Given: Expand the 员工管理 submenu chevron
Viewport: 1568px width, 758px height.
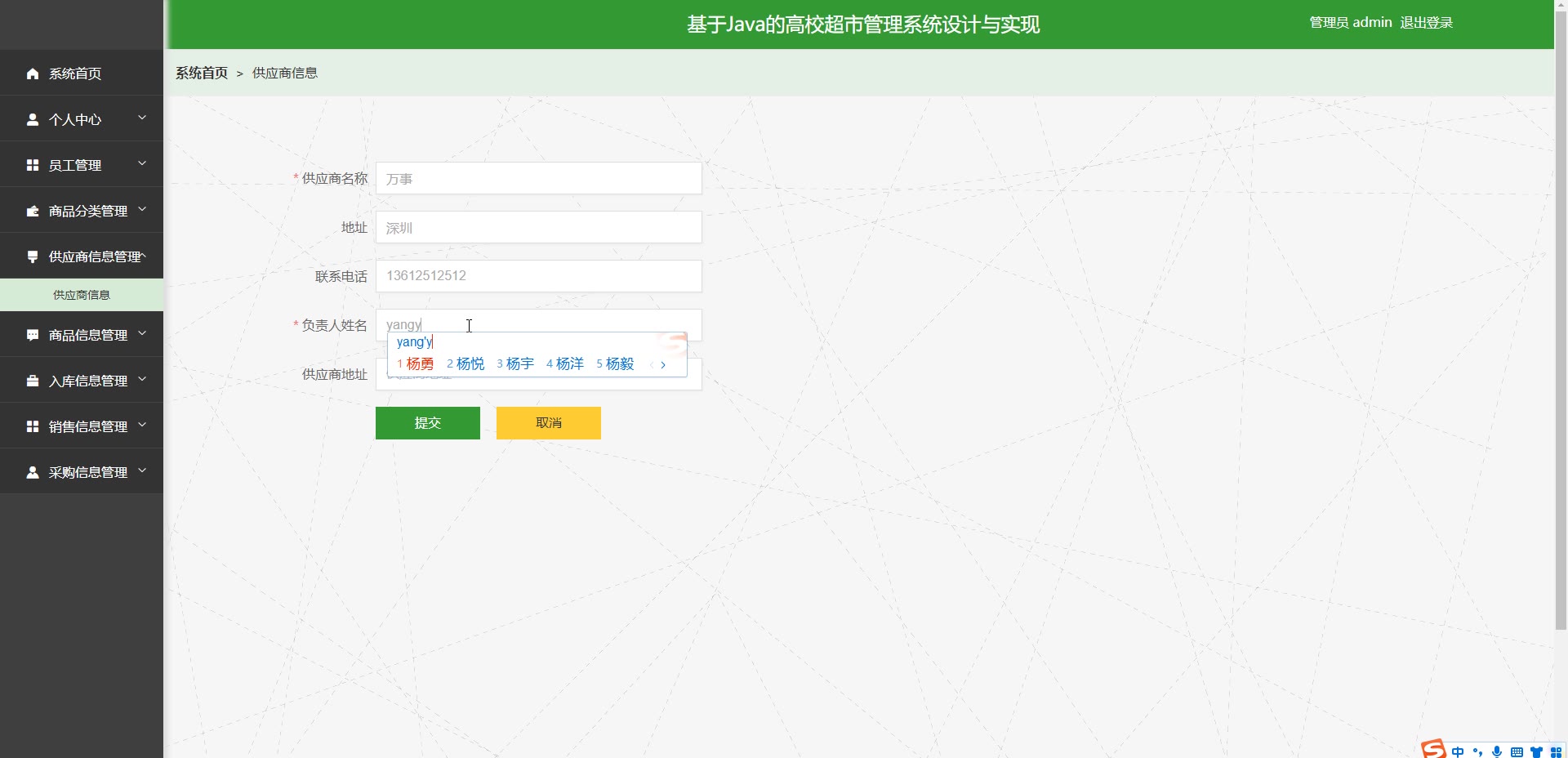Looking at the screenshot, I should pyautogui.click(x=142, y=163).
